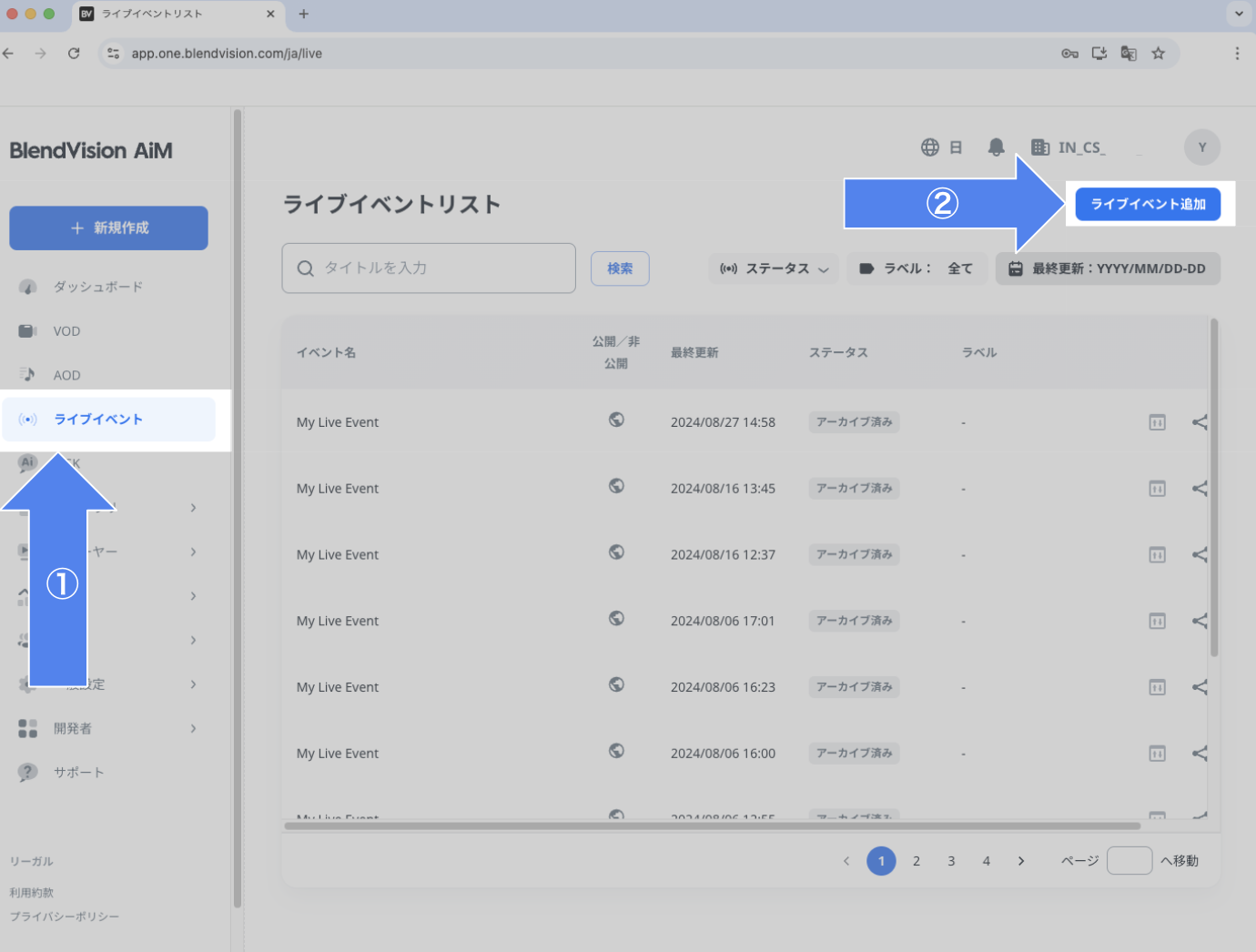Click アーカイブ済み status of the 2024/08/06 16:00 row
This screenshot has height=952, width=1256.
854,754
